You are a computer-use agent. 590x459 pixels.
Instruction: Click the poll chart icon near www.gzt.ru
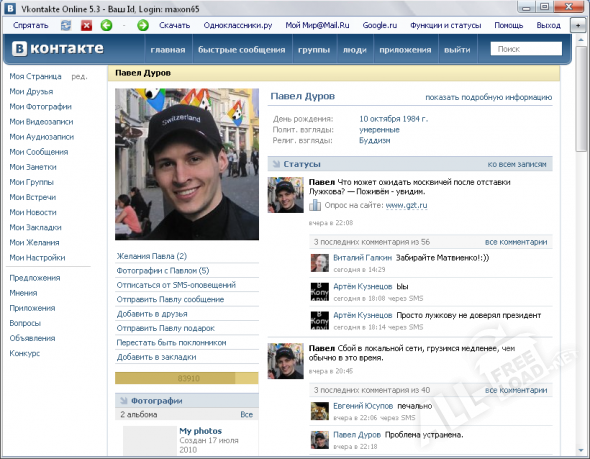(x=315, y=205)
